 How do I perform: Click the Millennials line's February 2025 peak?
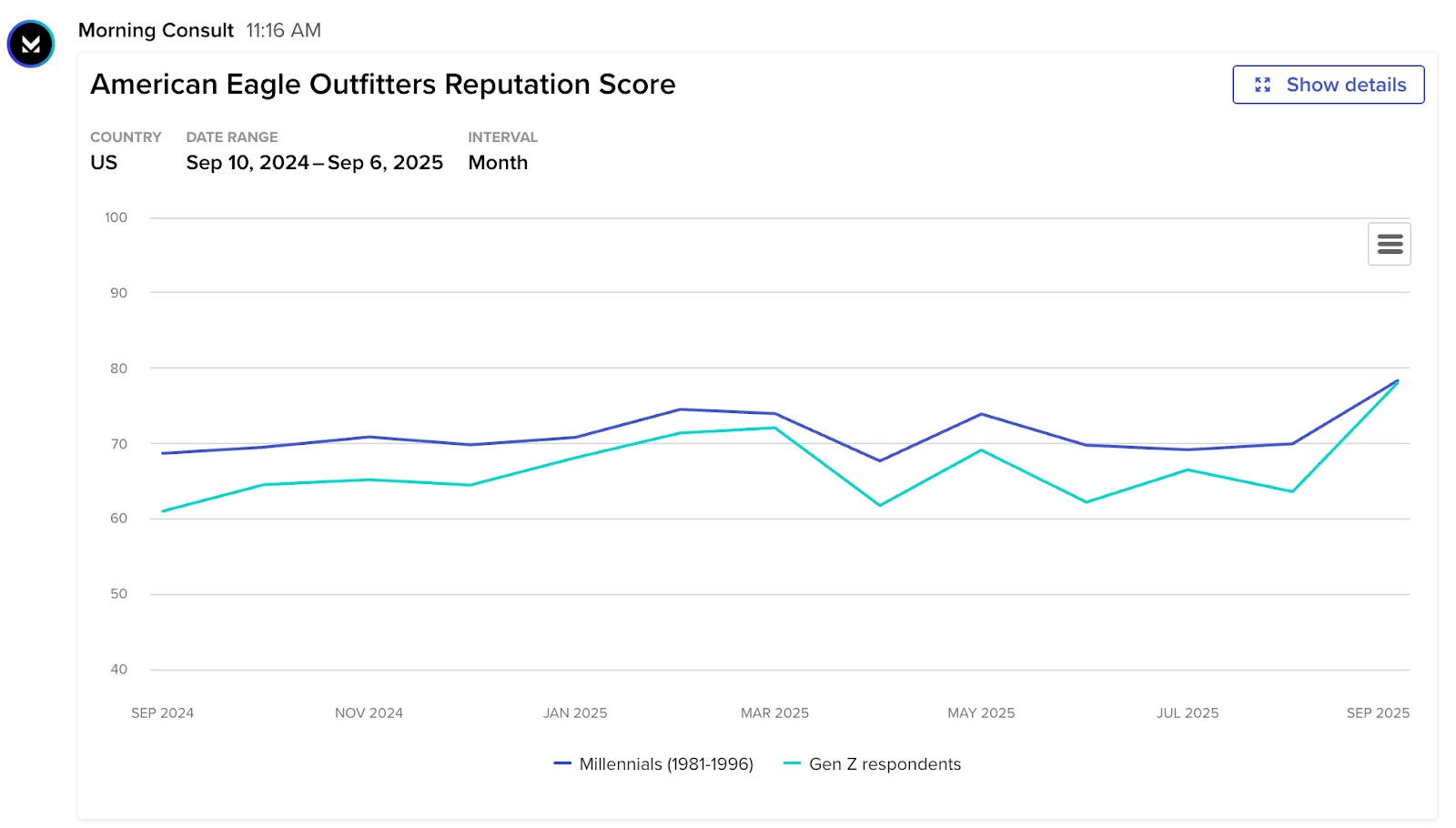point(680,409)
